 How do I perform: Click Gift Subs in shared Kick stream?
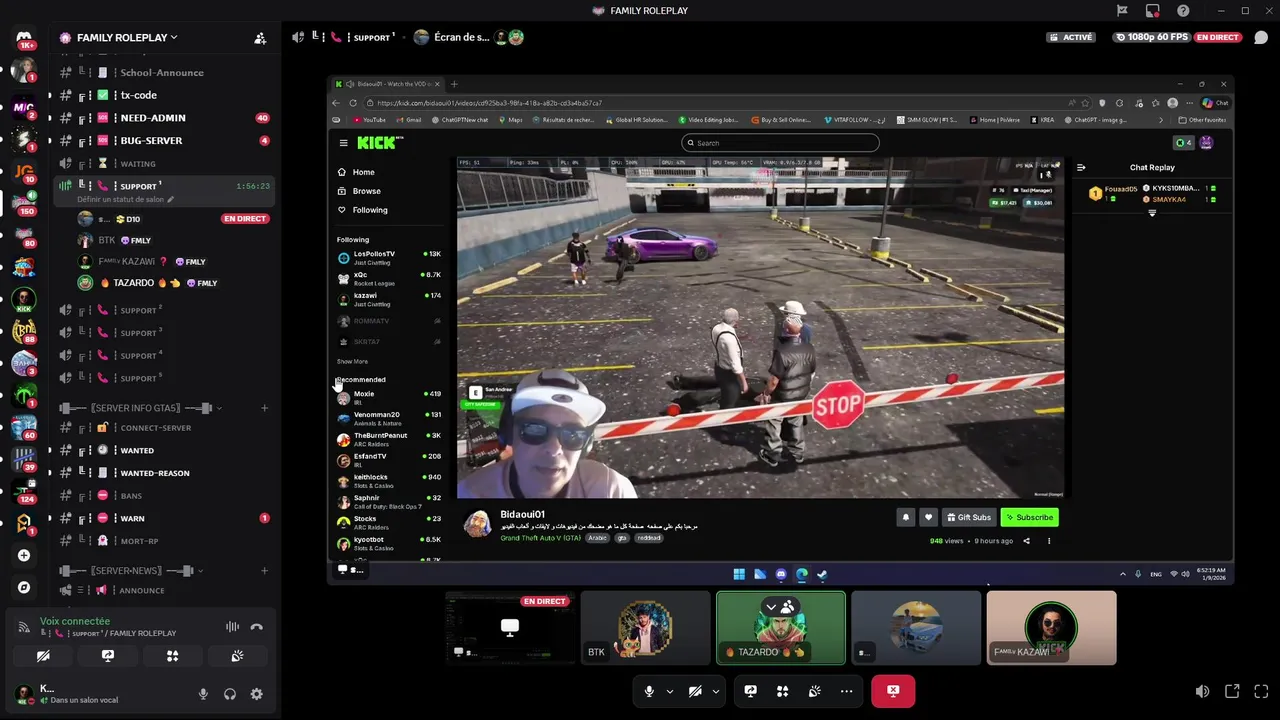[968, 517]
